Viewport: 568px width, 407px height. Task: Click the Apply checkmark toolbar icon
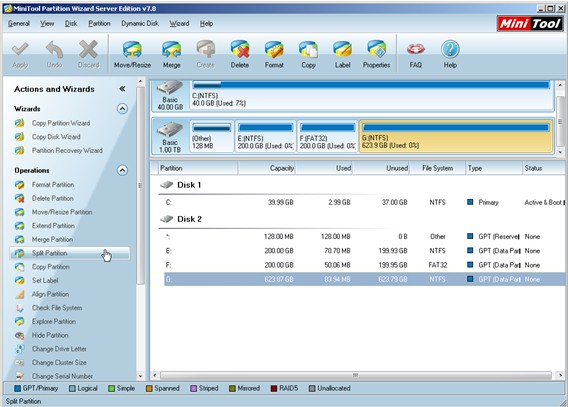point(20,50)
